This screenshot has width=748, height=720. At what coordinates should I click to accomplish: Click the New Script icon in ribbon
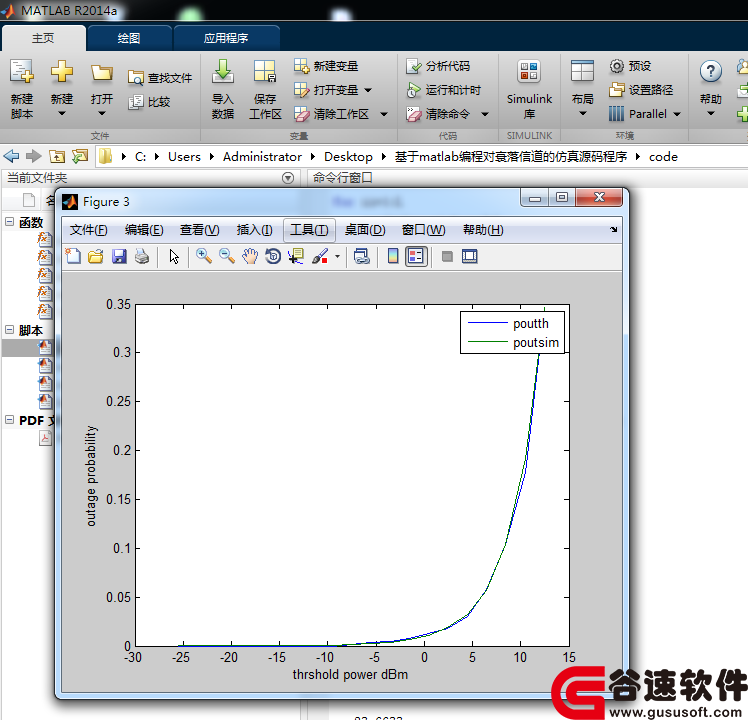[x=21, y=72]
